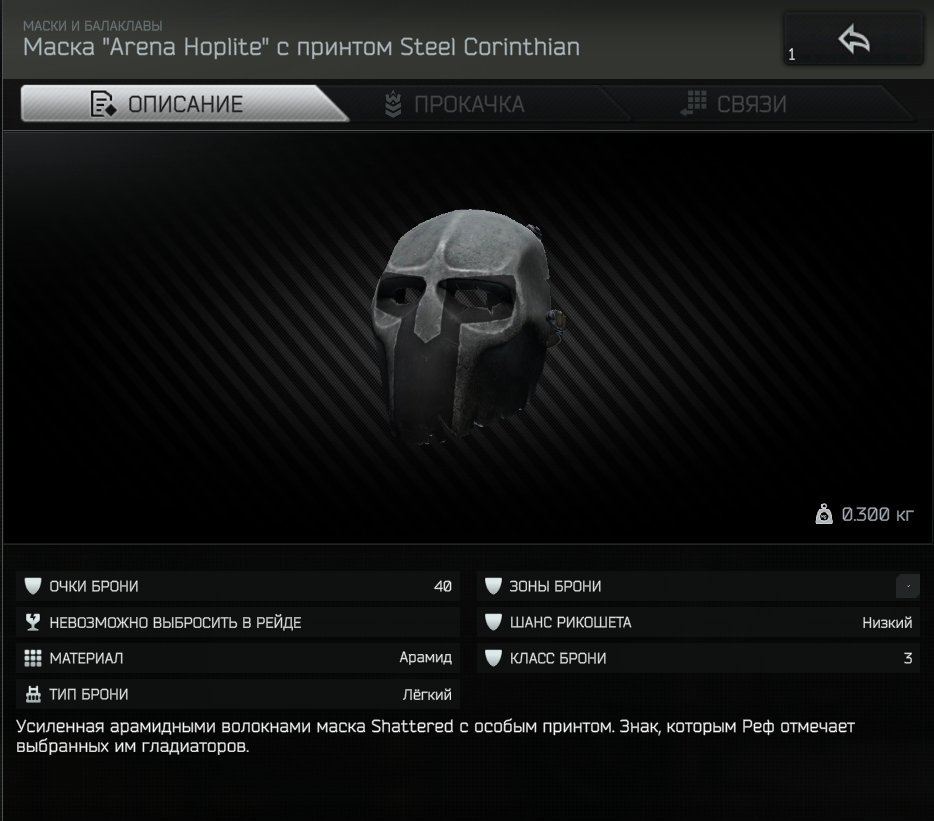Click the ОЧКИ БРОНИ label
Screen dimensions: 934x821
pyautogui.click(x=94, y=586)
